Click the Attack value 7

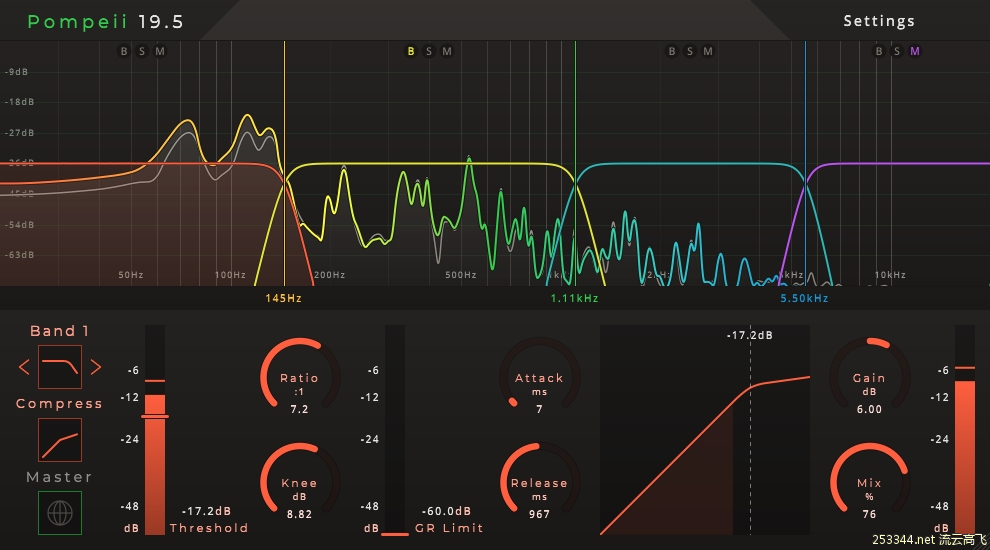tap(539, 409)
